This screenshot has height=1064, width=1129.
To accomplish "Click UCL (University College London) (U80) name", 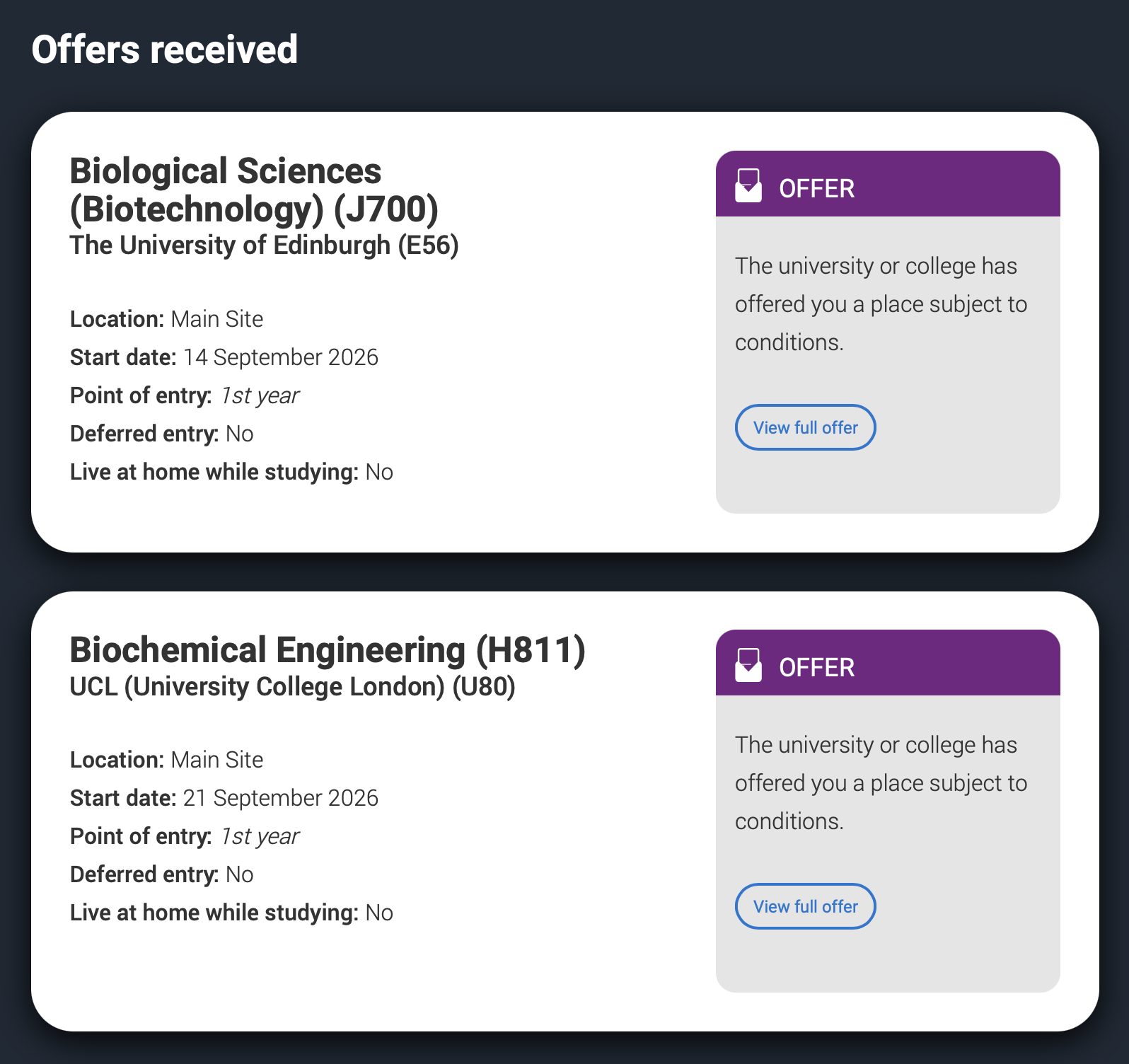I will (292, 686).
